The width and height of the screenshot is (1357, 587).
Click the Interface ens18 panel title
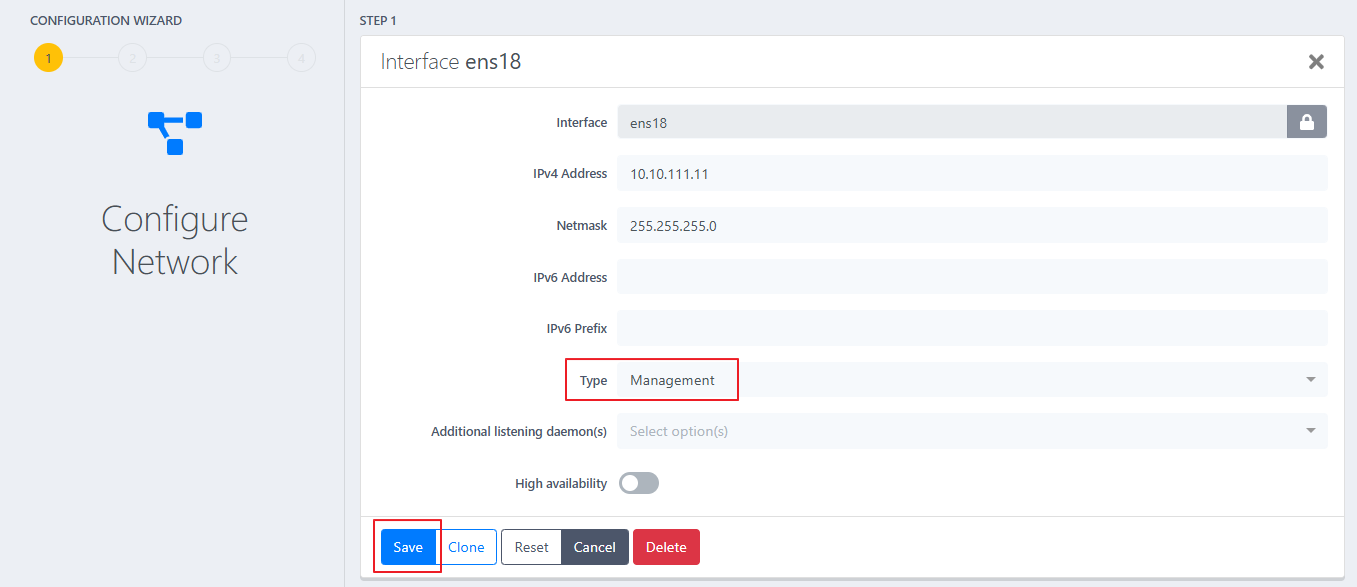pyautogui.click(x=451, y=62)
